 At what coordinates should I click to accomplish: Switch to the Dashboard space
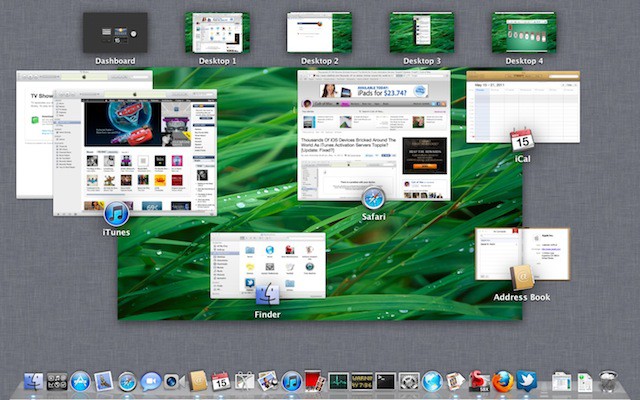tap(115, 33)
